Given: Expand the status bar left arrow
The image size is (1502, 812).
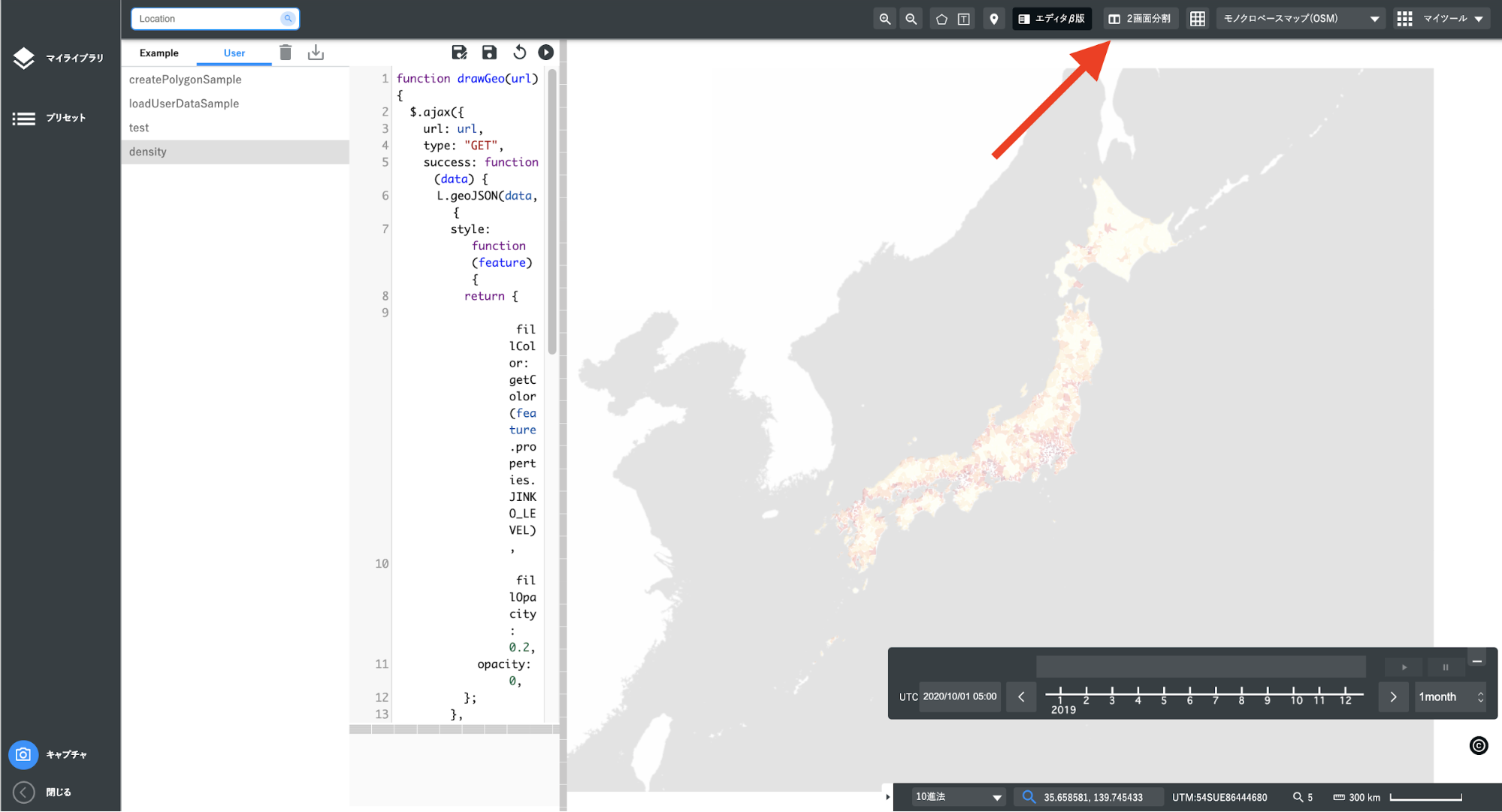Looking at the screenshot, I should coord(887,797).
